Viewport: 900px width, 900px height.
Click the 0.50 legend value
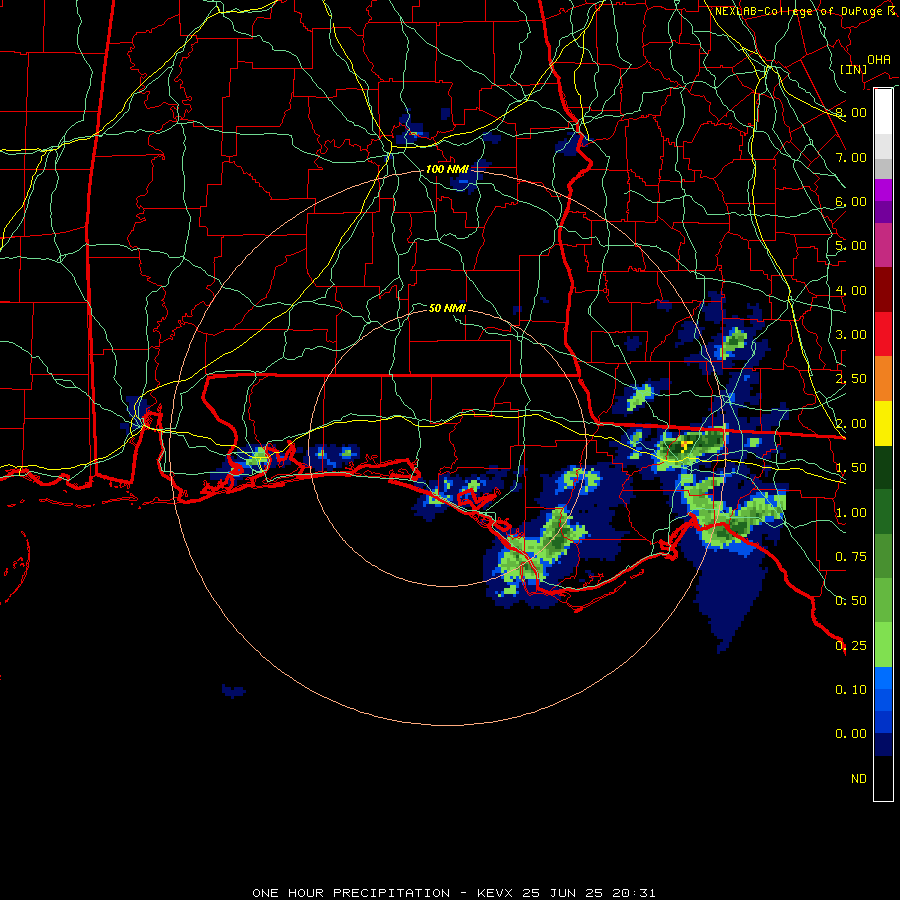(x=851, y=601)
